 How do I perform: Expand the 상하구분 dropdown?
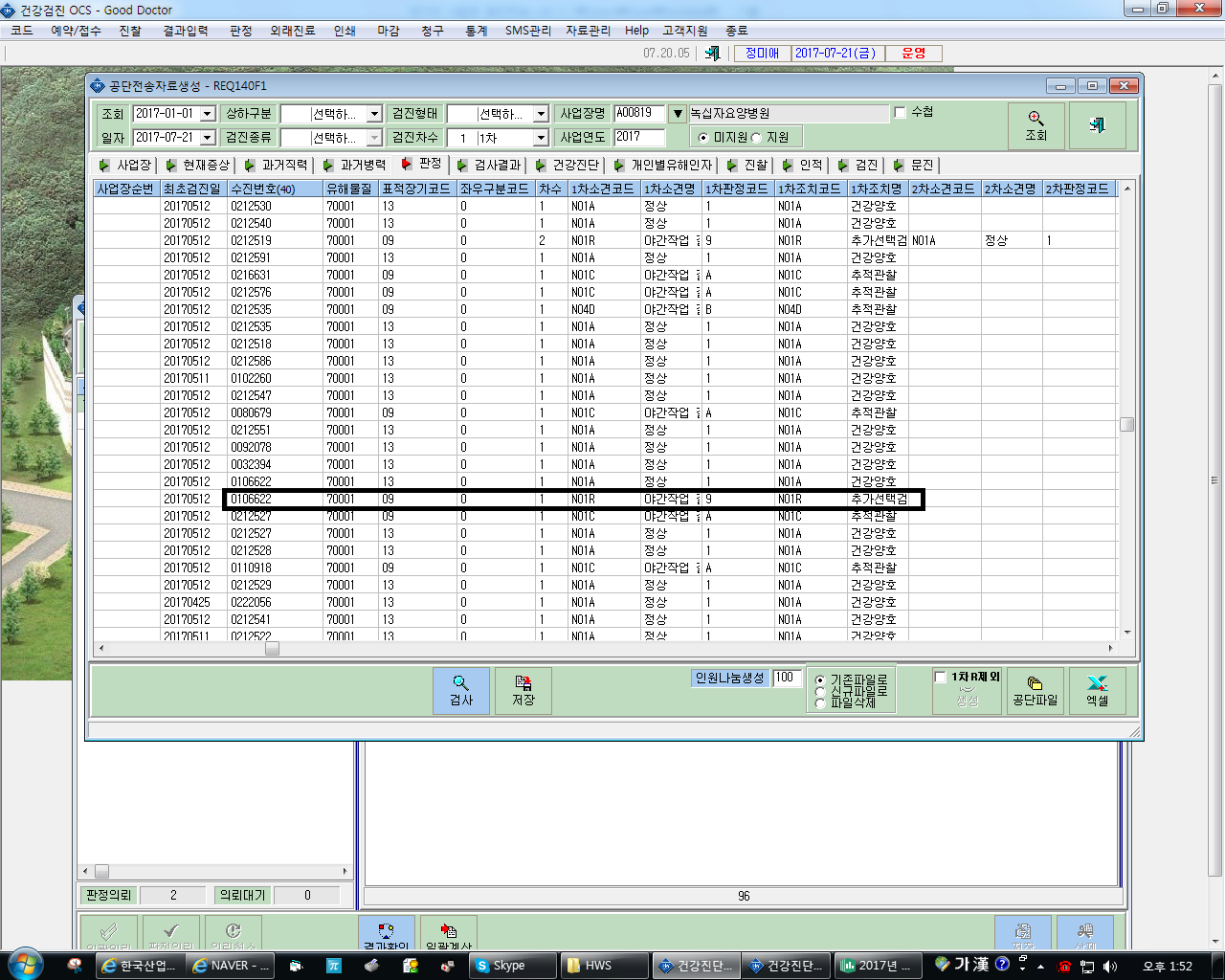tap(374, 114)
